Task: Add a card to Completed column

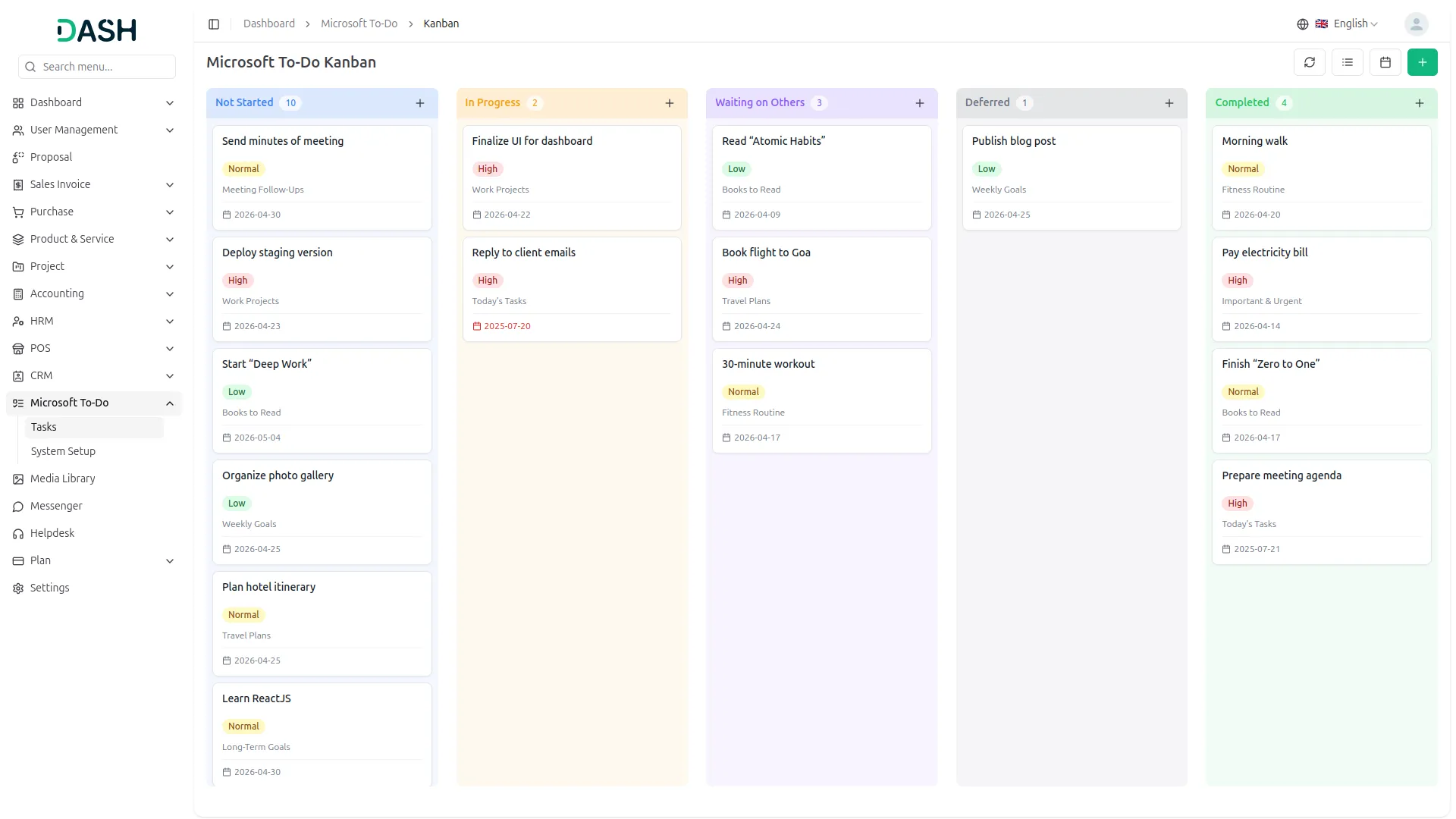Action: [1420, 103]
